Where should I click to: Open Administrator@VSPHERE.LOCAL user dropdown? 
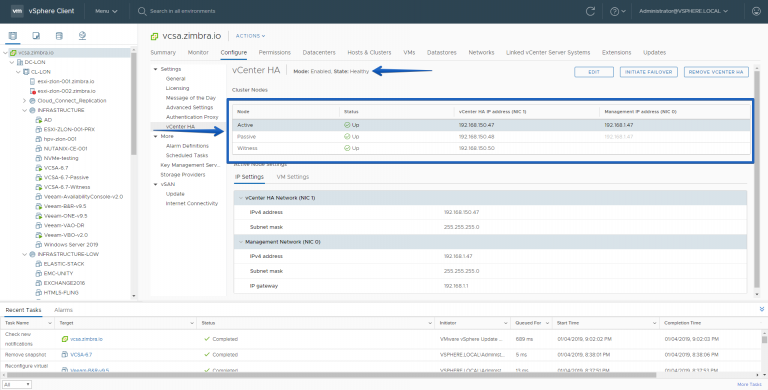pyautogui.click(x=683, y=11)
